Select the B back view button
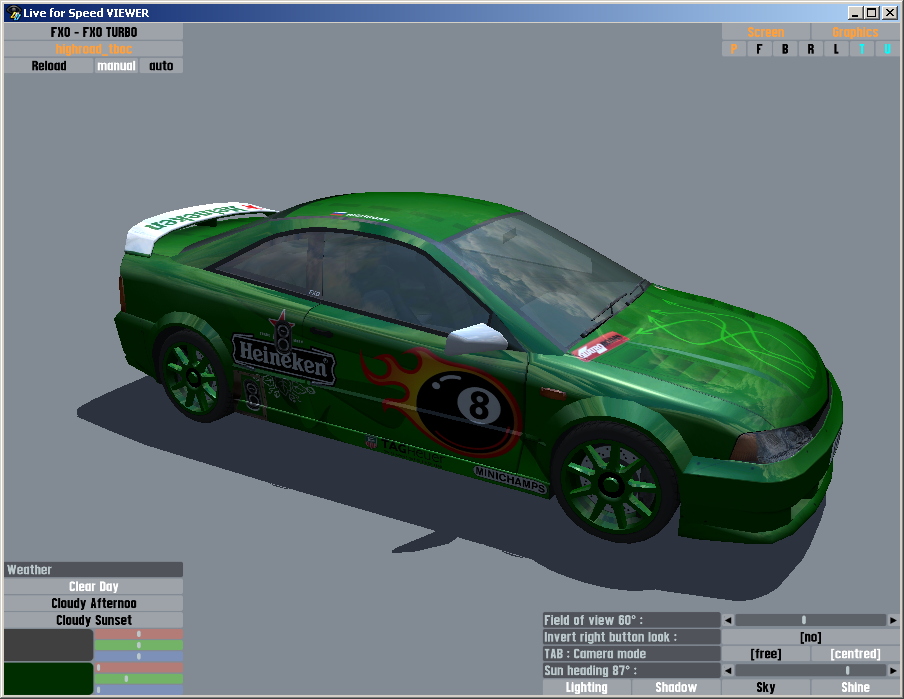The height and width of the screenshot is (699, 904). pos(785,49)
